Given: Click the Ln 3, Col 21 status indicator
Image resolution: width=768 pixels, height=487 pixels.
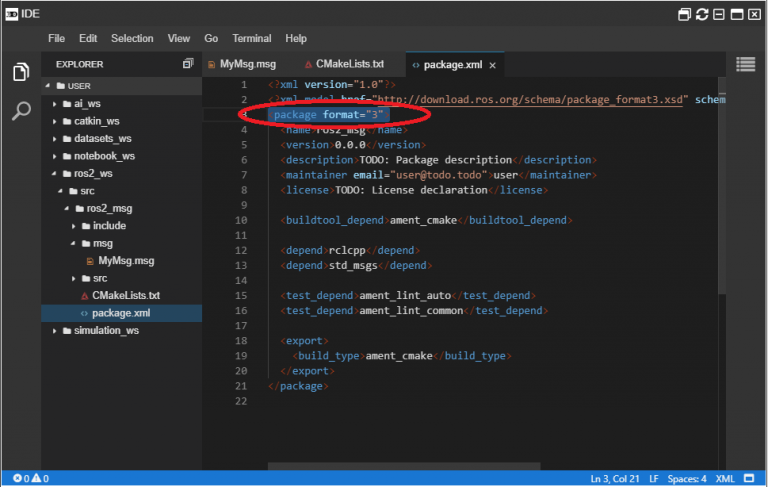Looking at the screenshot, I should click(614, 479).
